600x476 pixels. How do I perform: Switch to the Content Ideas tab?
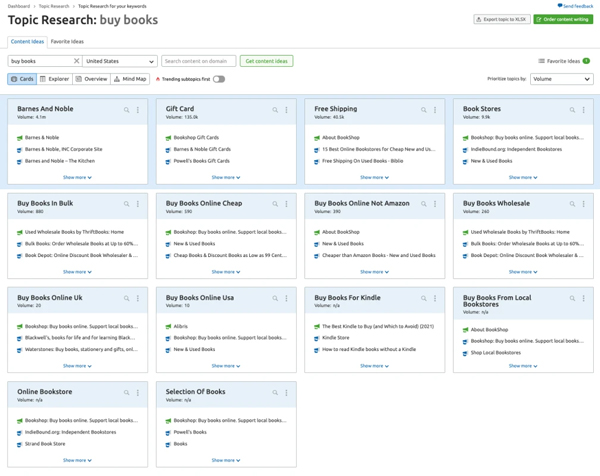coord(27,41)
